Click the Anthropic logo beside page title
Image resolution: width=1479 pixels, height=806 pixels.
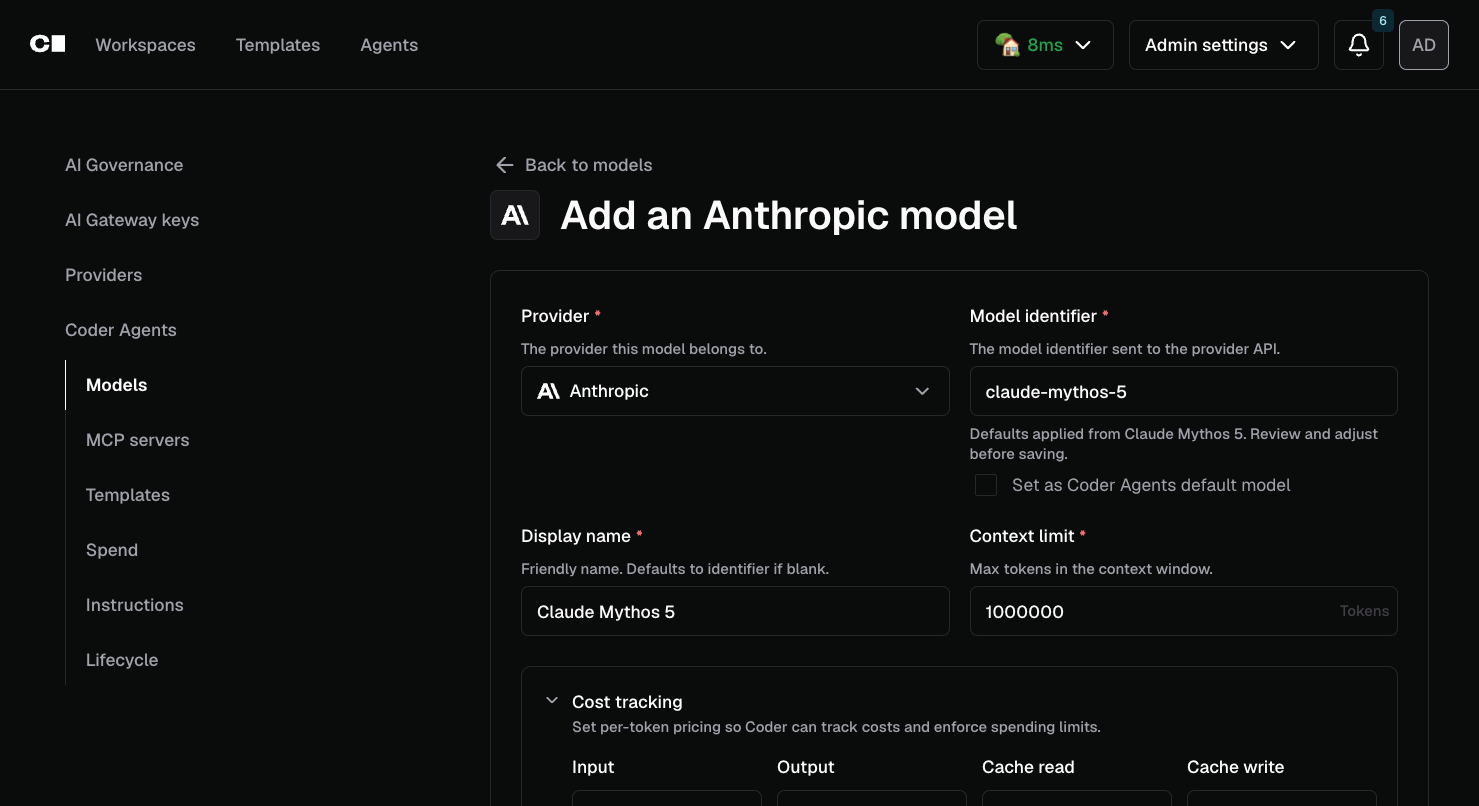515,215
